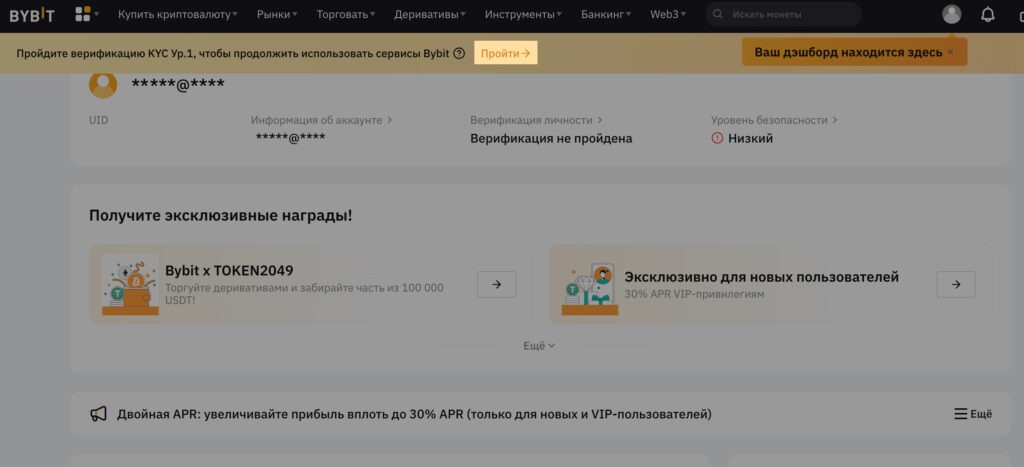Viewport: 1024px width, 467px height.
Task: Click the UID label
Action: tap(99, 120)
